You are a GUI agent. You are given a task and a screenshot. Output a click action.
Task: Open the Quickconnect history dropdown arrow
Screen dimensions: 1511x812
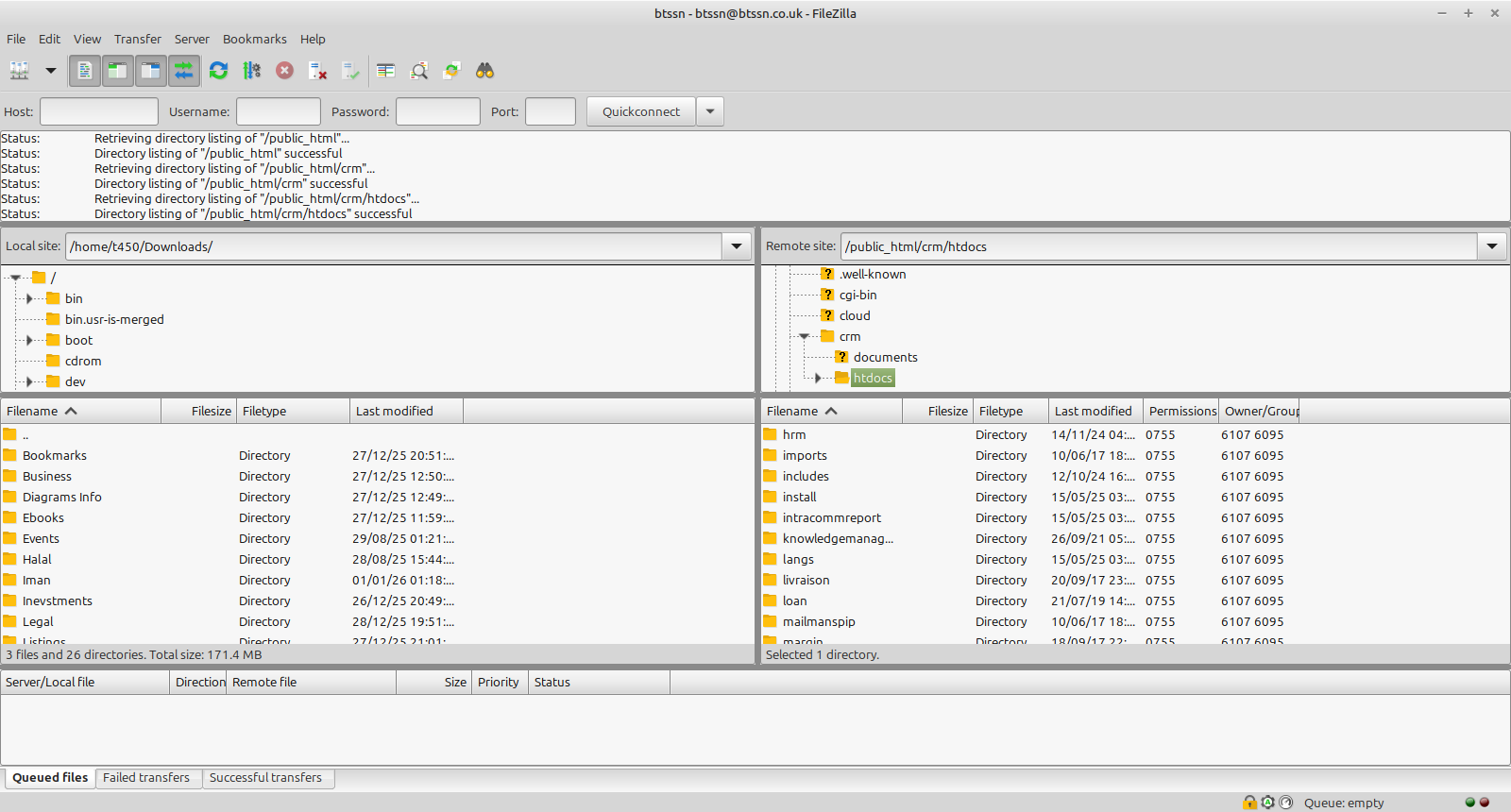tap(710, 111)
